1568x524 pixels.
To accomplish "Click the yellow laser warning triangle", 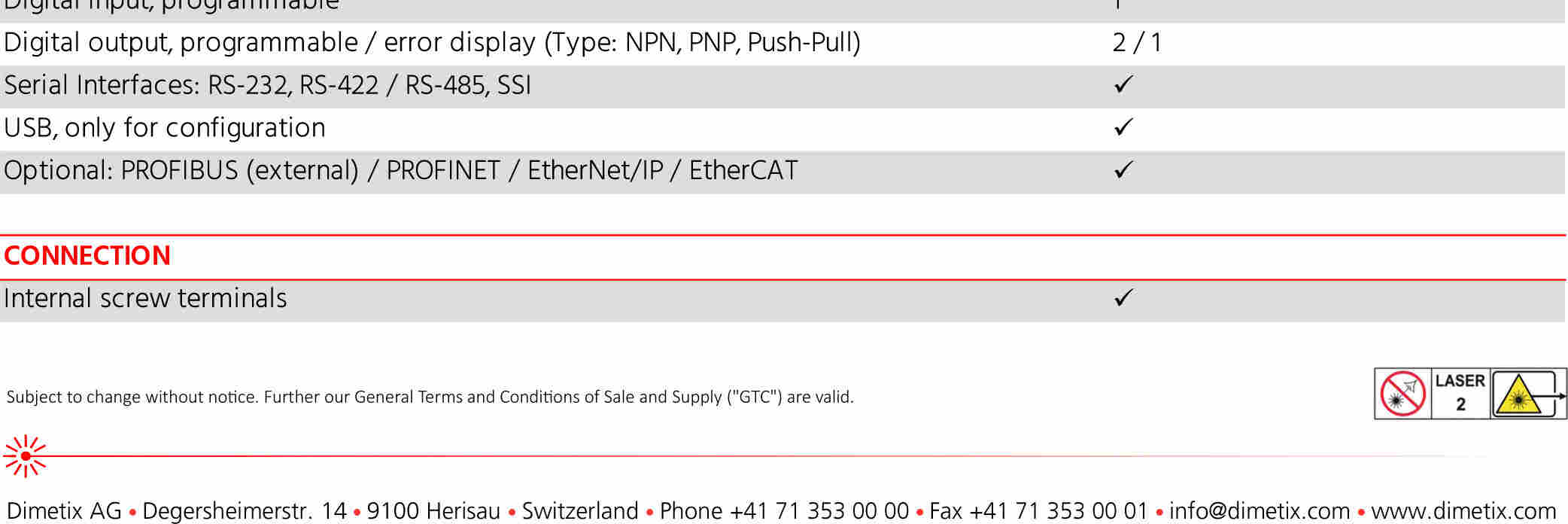I will pos(1518,395).
